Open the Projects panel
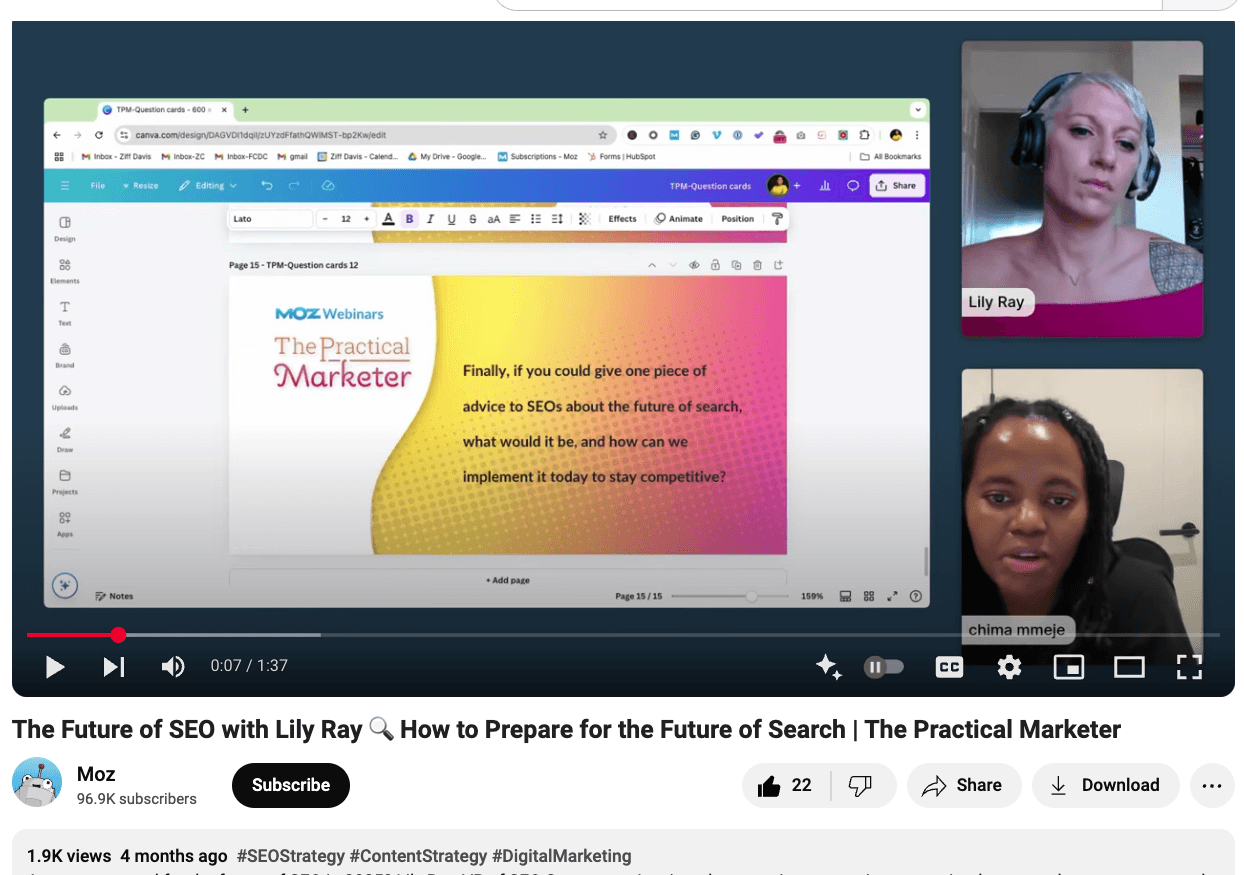Image resolution: width=1244 pixels, height=875 pixels. pyautogui.click(x=64, y=482)
